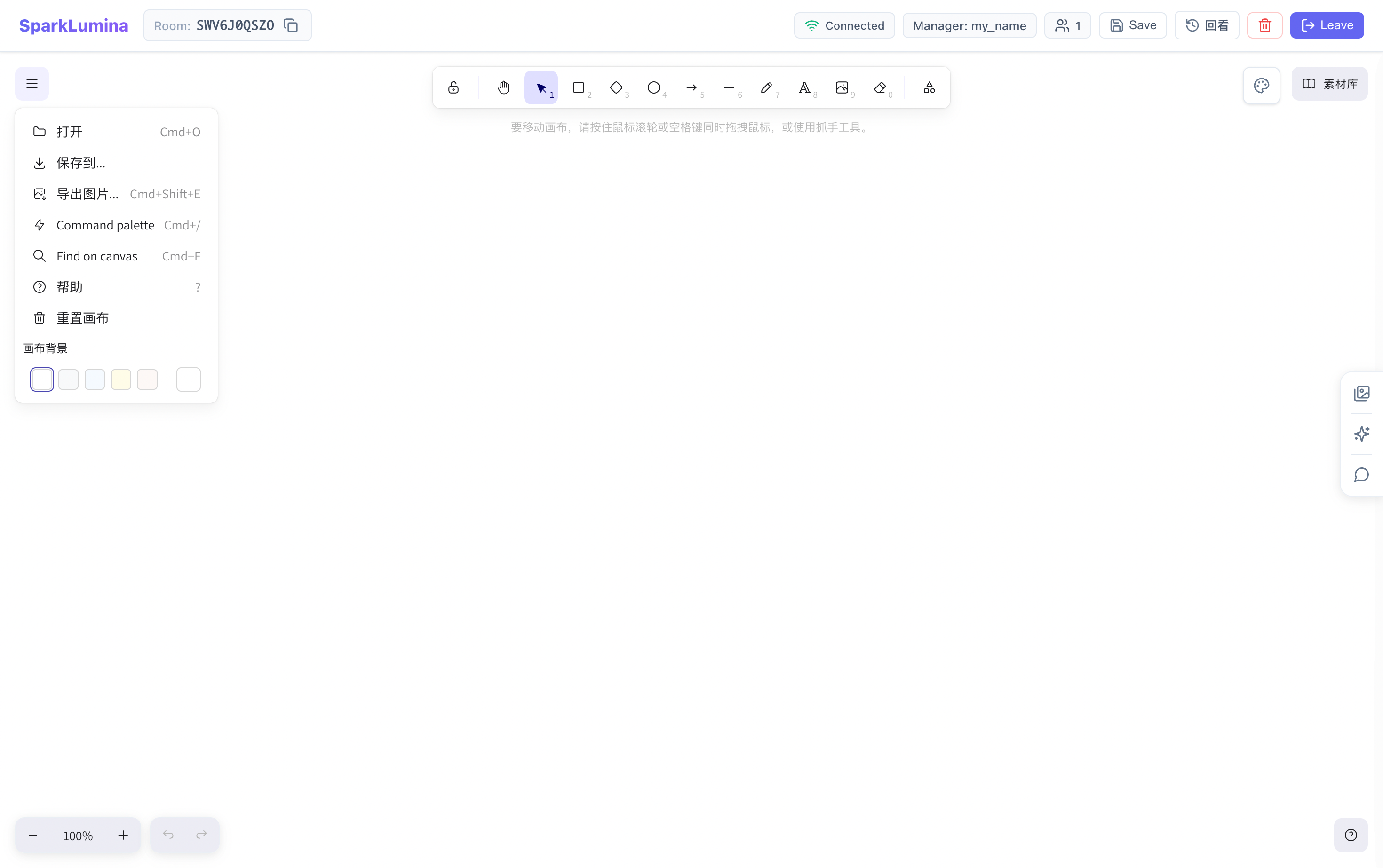The width and height of the screenshot is (1383, 868).
Task: Select the Ellipse tool
Action: pos(653,87)
